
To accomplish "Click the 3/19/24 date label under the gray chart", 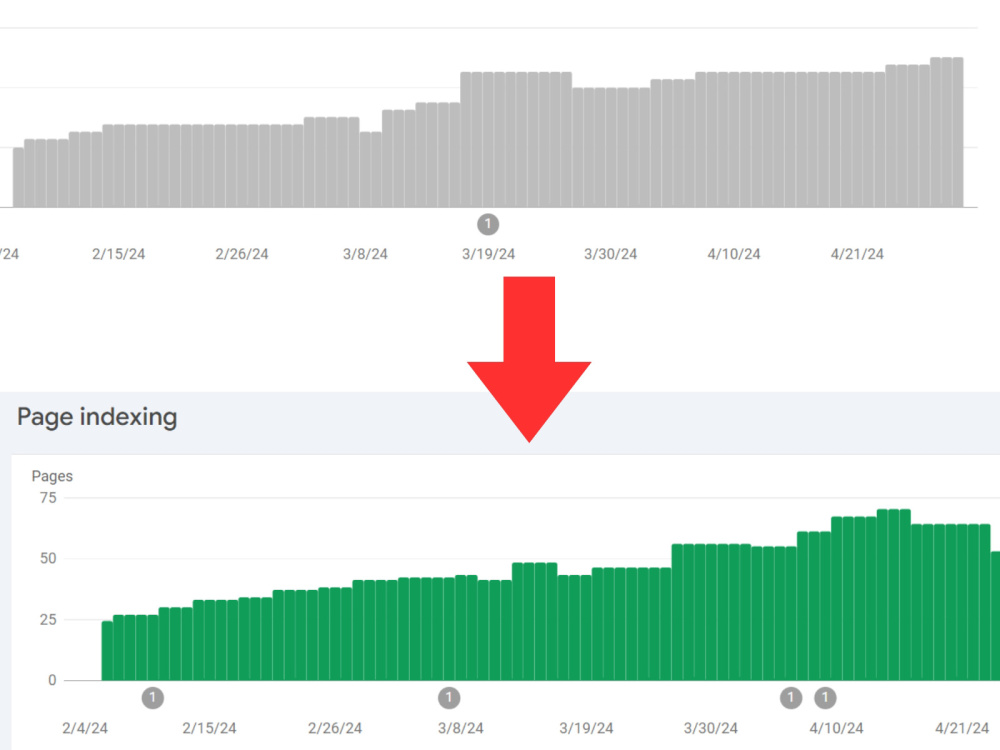I will [x=489, y=254].
